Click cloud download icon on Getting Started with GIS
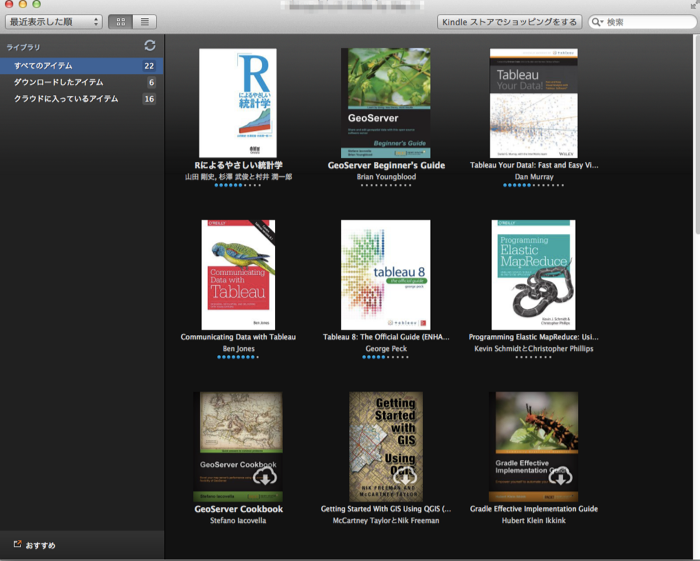Image resolution: width=700 pixels, height=561 pixels. pyautogui.click(x=404, y=477)
